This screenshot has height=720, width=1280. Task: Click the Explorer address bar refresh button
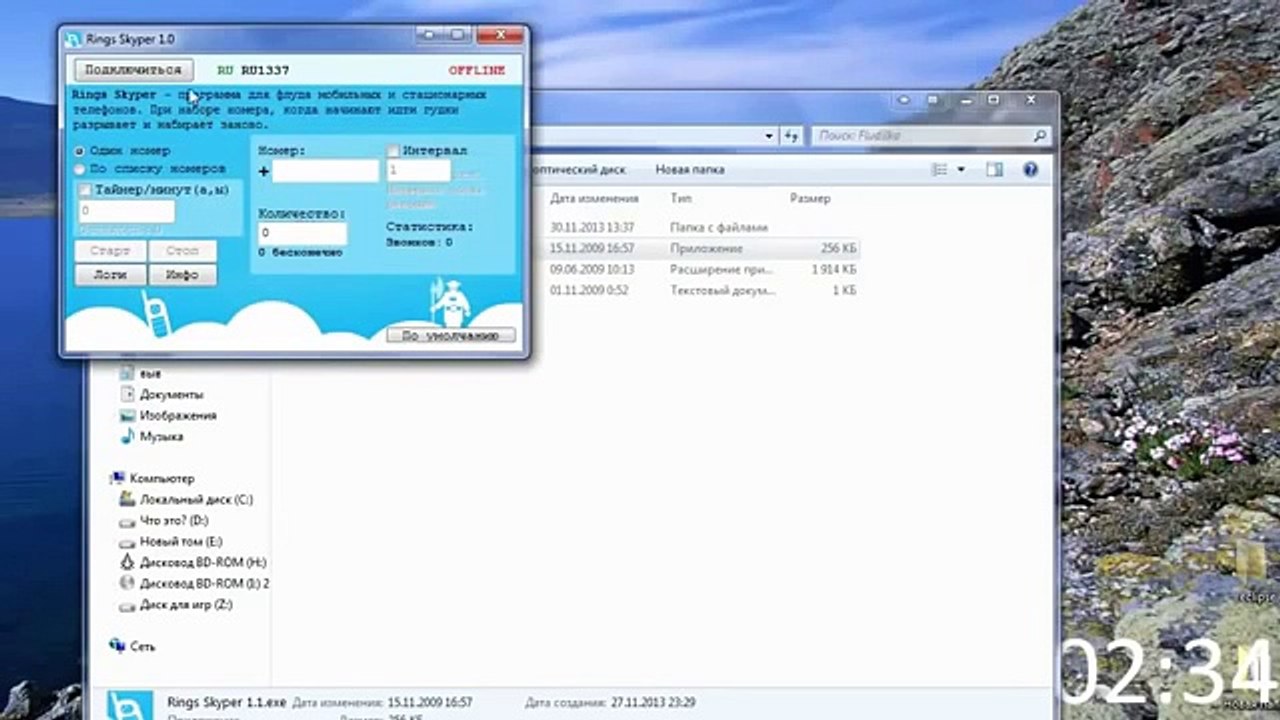tap(792, 136)
